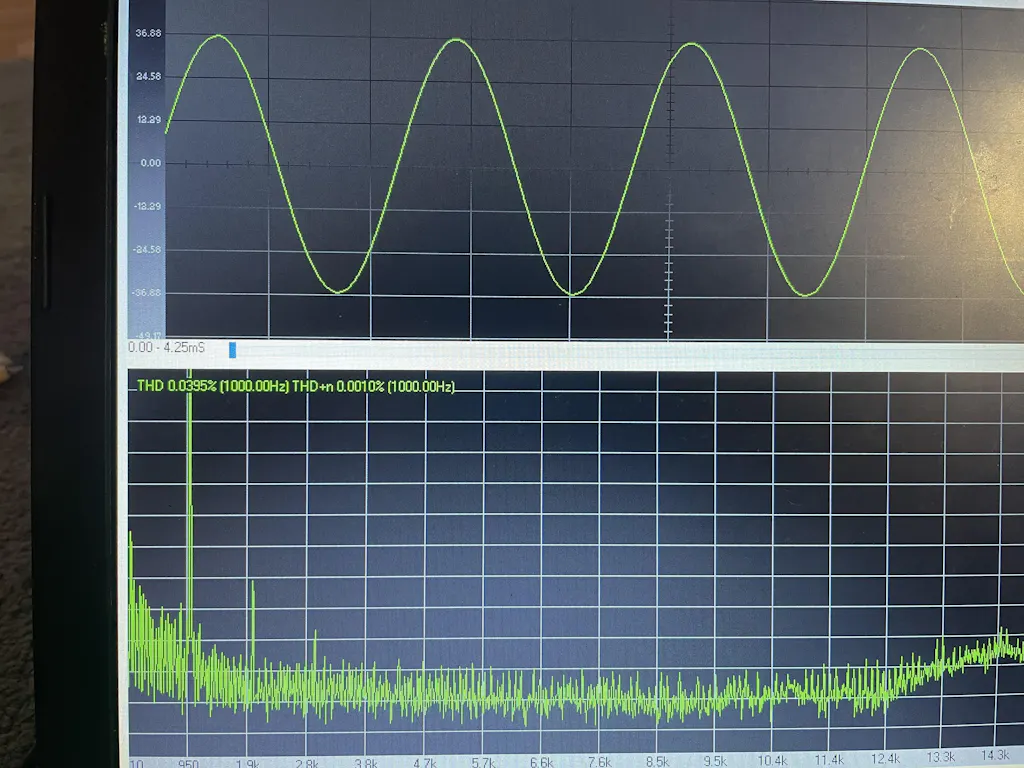Viewport: 1024px width, 768px height.
Task: Click the 13.3k frequency axis label
Action: click(941, 758)
